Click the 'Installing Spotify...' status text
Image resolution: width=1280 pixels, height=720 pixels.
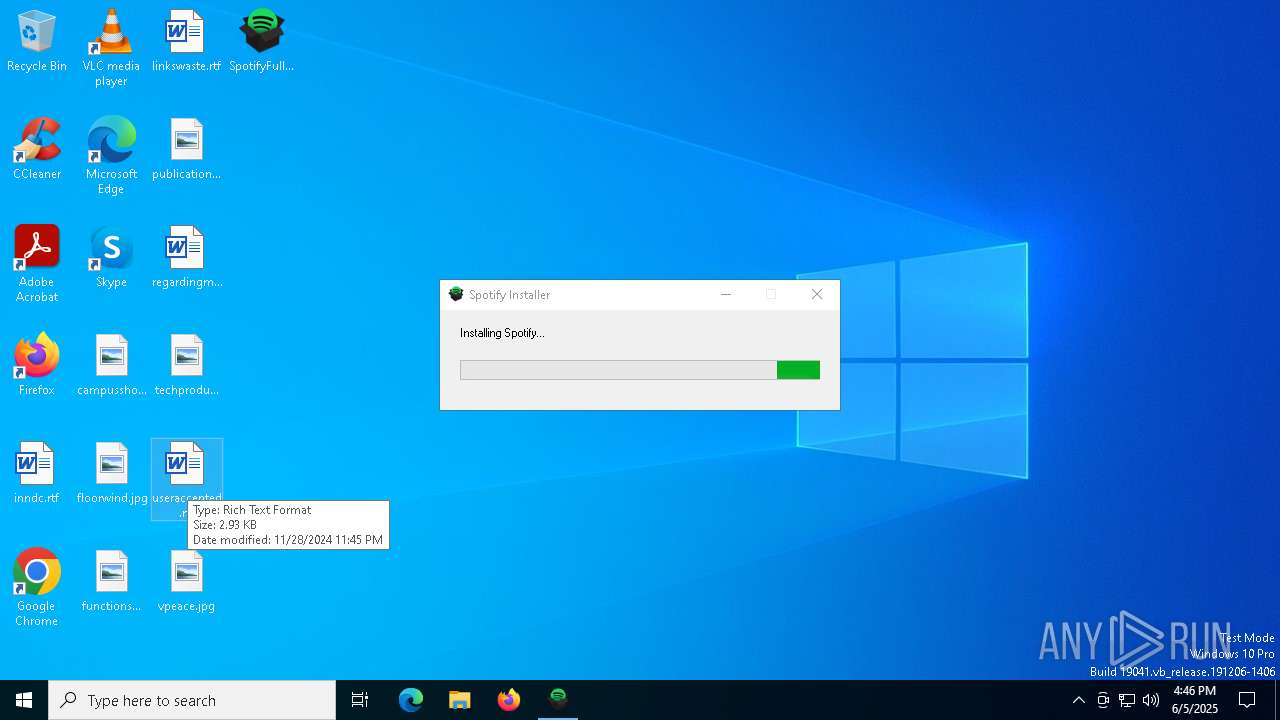(502, 333)
